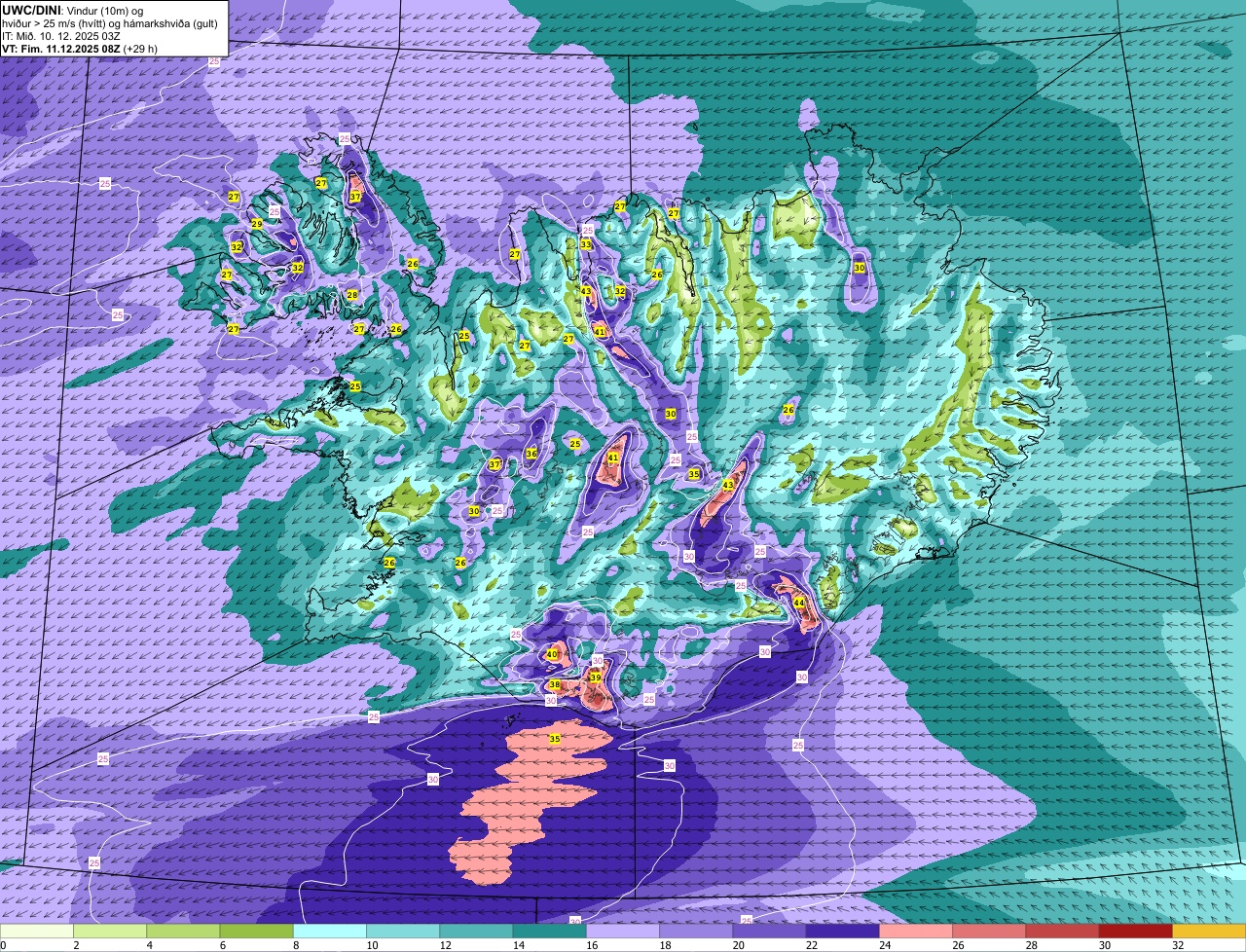Click the 24–26 m/s pink legend color
This screenshot has height=952, width=1246.
[x=916, y=931]
